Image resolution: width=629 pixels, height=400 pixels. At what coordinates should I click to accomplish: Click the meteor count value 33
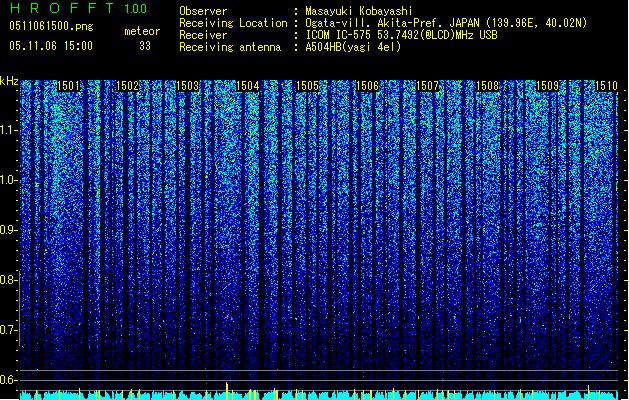point(145,46)
